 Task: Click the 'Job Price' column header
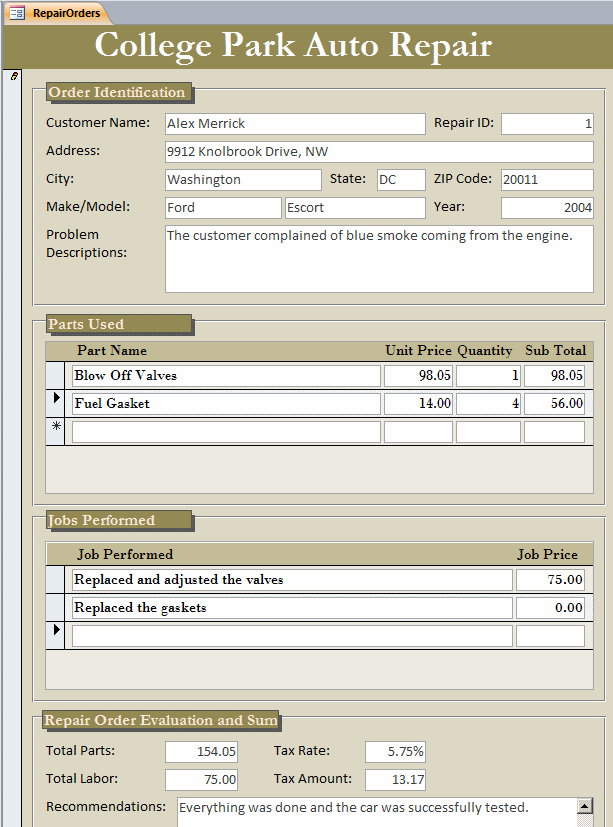pos(547,555)
